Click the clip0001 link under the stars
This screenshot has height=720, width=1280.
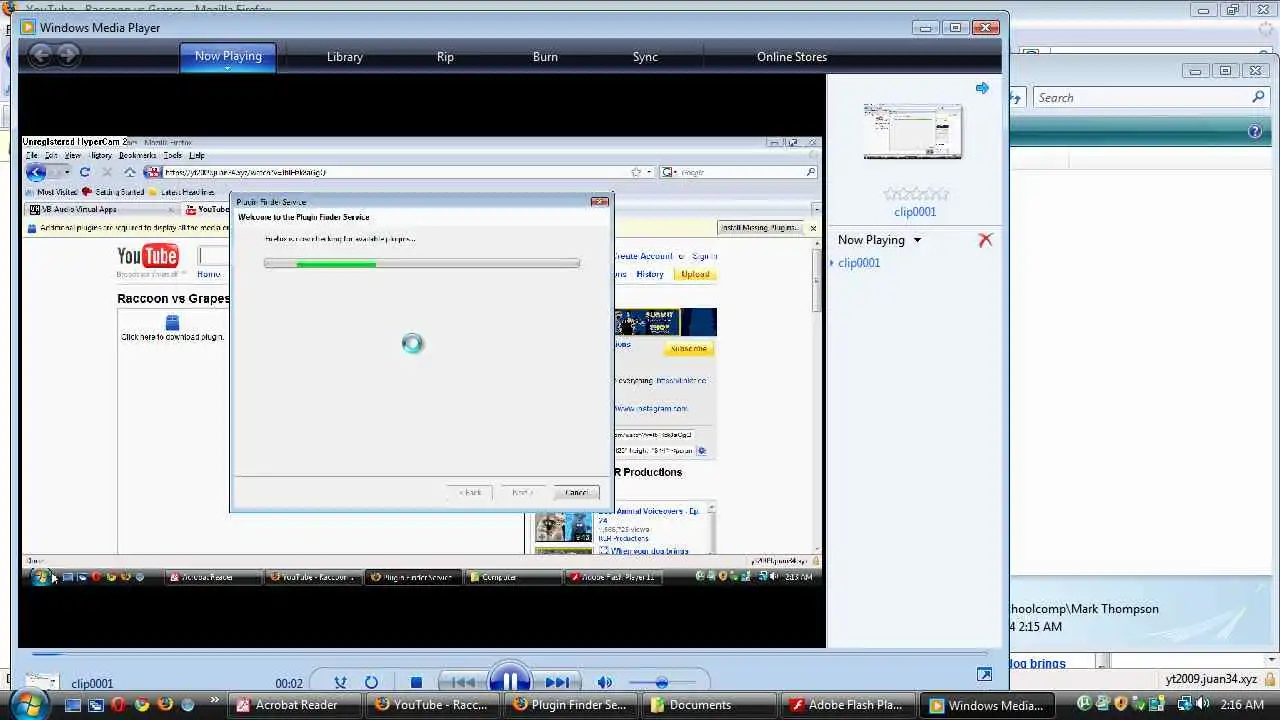click(x=915, y=212)
